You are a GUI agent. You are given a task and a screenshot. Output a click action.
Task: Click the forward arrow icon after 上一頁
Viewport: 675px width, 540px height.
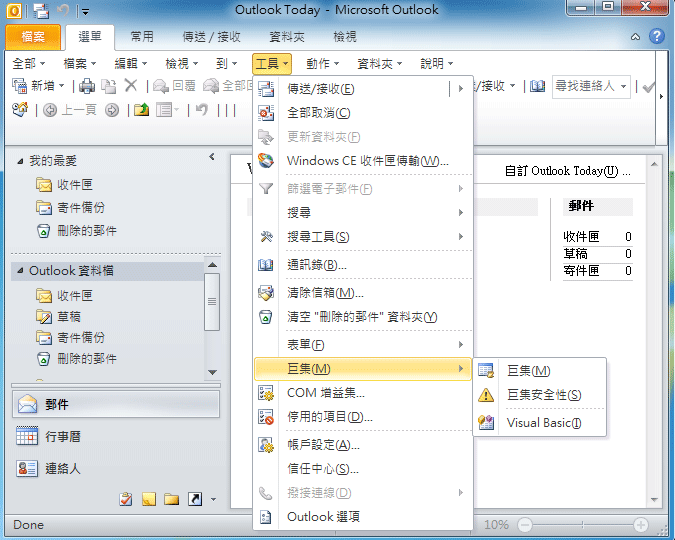[x=112, y=111]
